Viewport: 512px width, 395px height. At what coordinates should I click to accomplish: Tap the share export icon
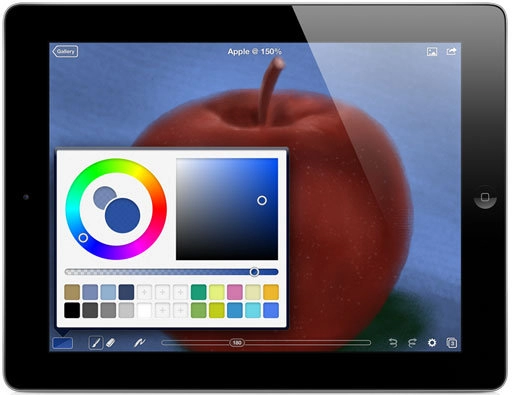point(451,51)
